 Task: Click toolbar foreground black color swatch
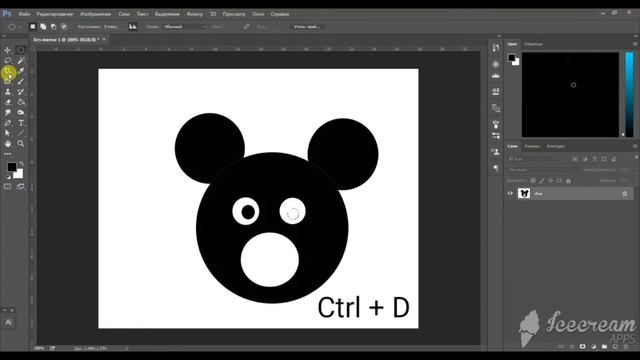click(11, 167)
